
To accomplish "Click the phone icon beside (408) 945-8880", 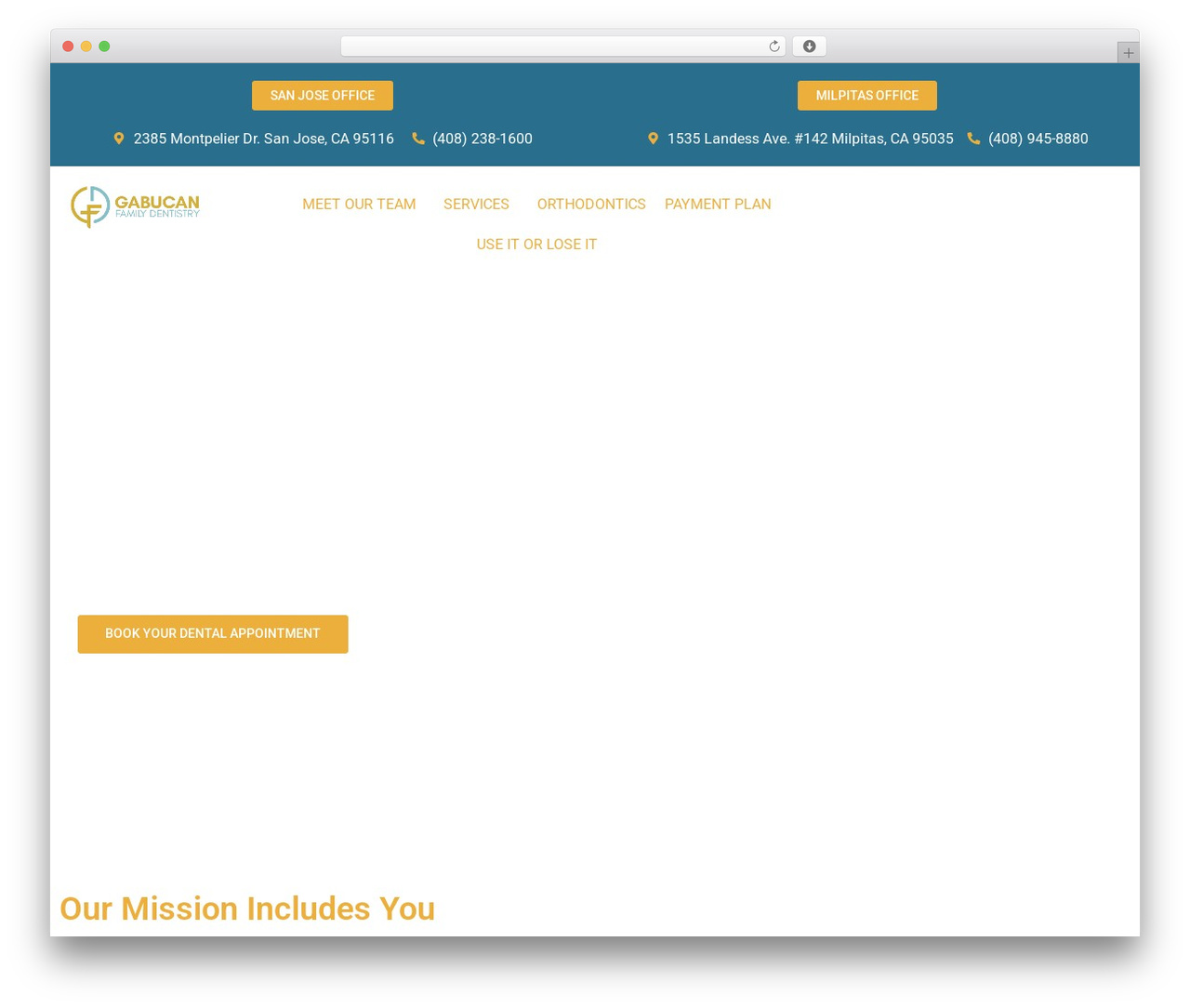I will 973,139.
